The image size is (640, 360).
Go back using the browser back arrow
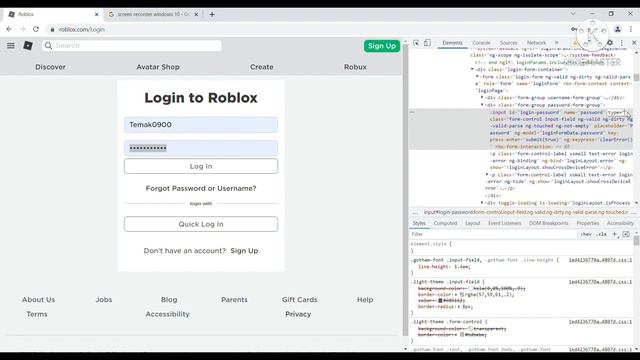coord(9,29)
